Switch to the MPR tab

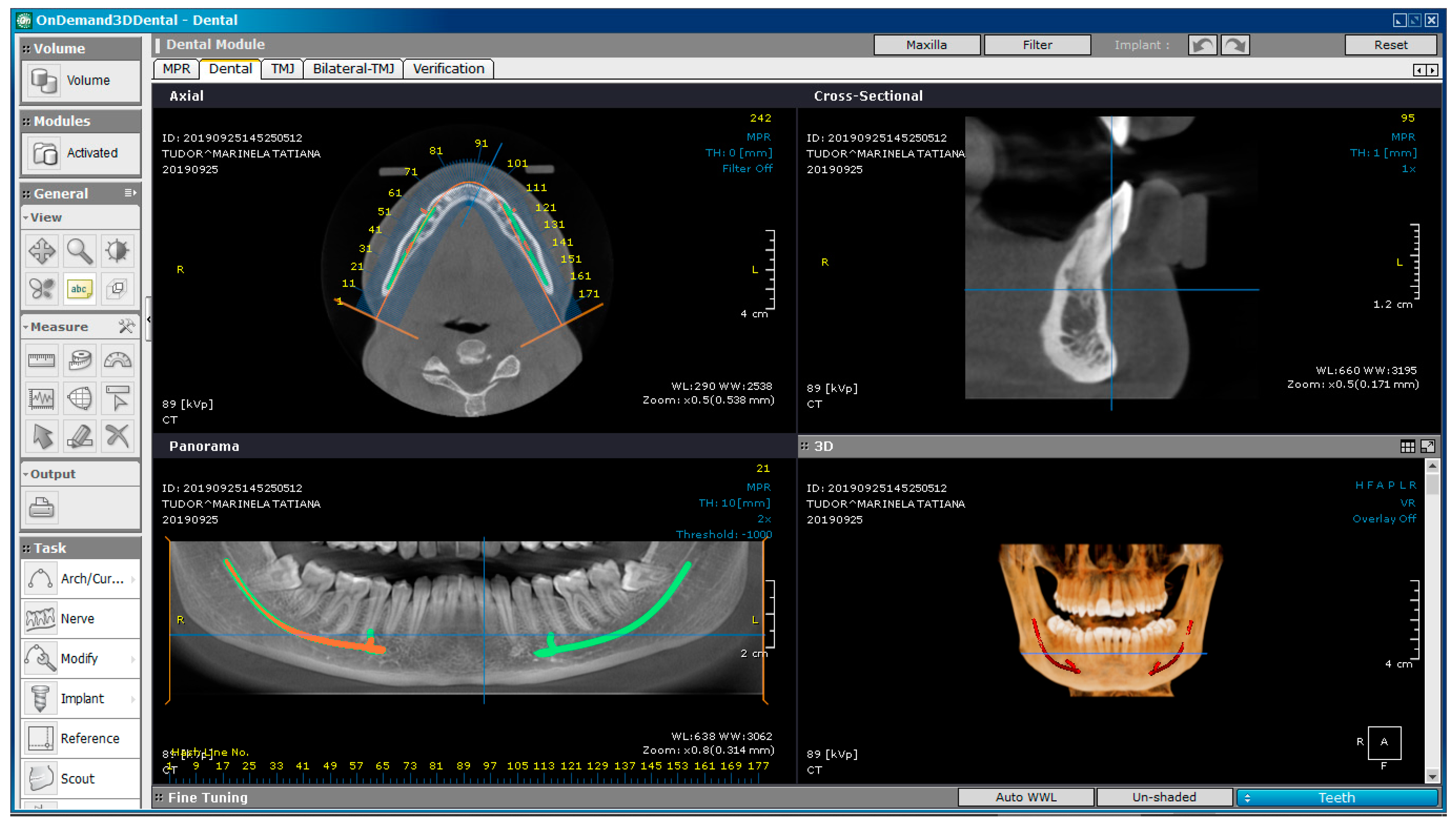coord(176,69)
